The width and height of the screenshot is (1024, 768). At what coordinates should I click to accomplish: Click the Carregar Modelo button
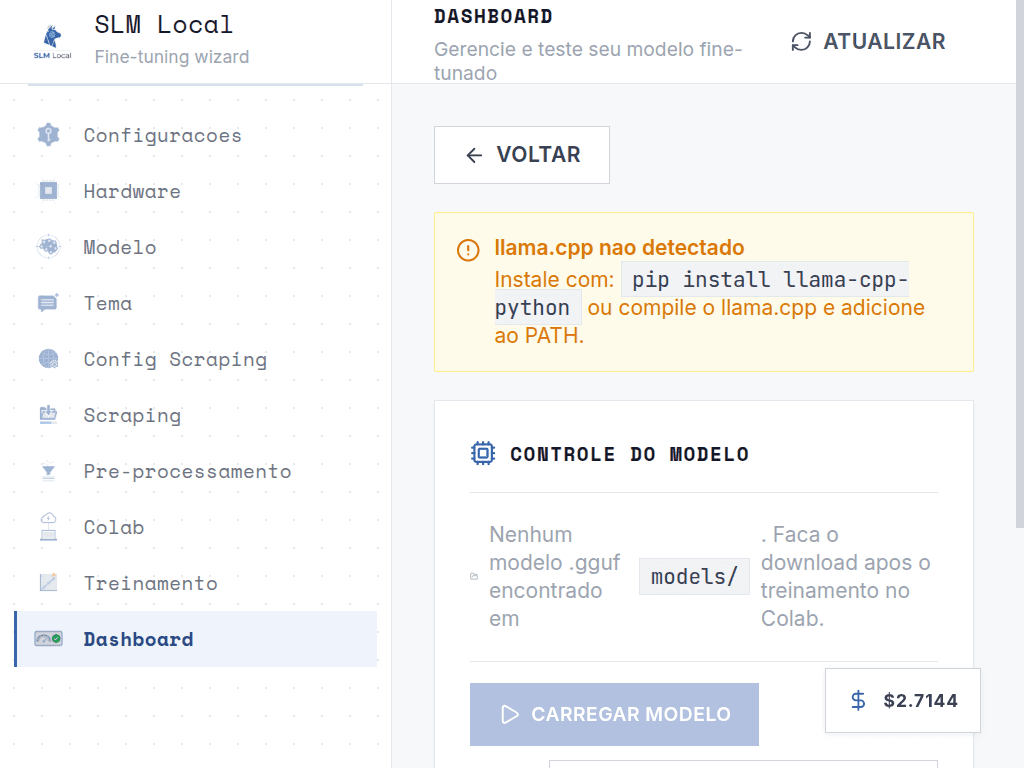[614, 714]
